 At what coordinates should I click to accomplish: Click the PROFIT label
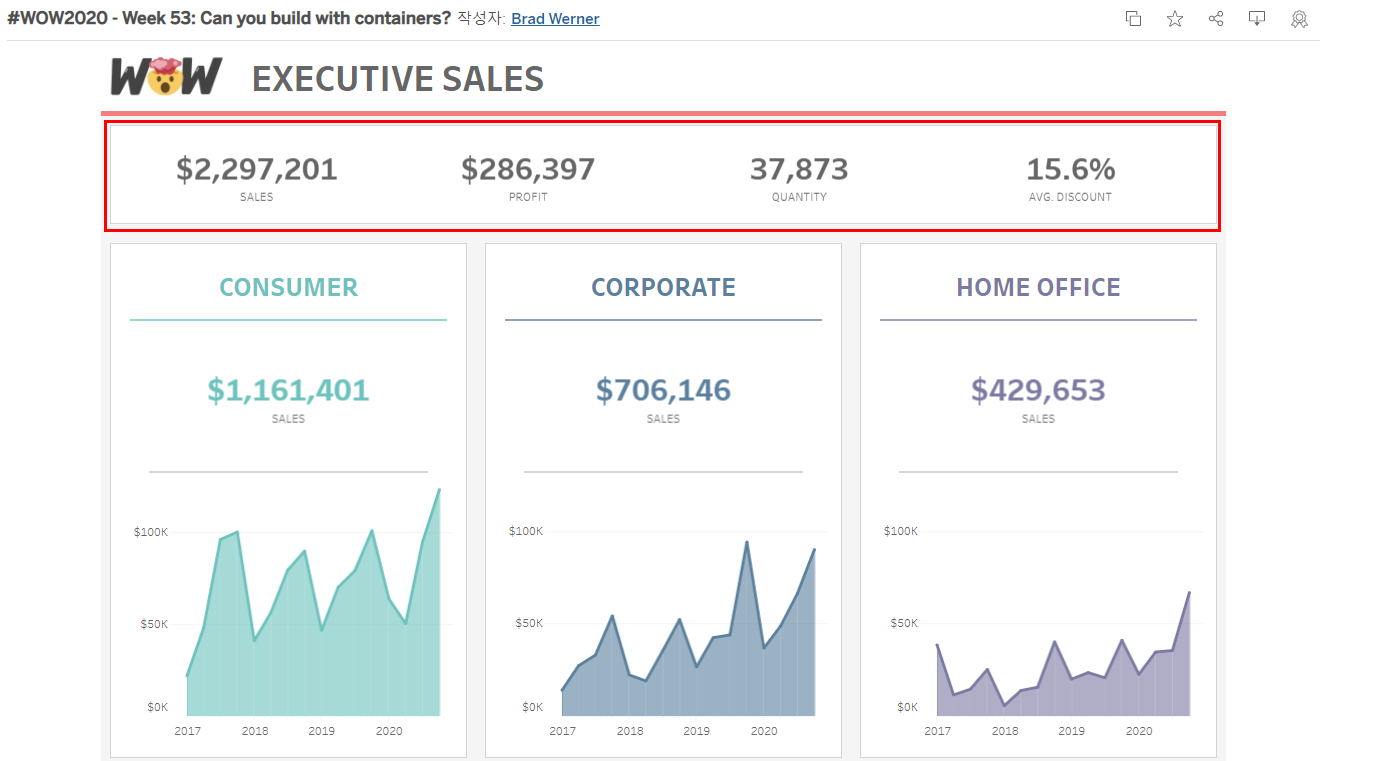click(x=528, y=197)
